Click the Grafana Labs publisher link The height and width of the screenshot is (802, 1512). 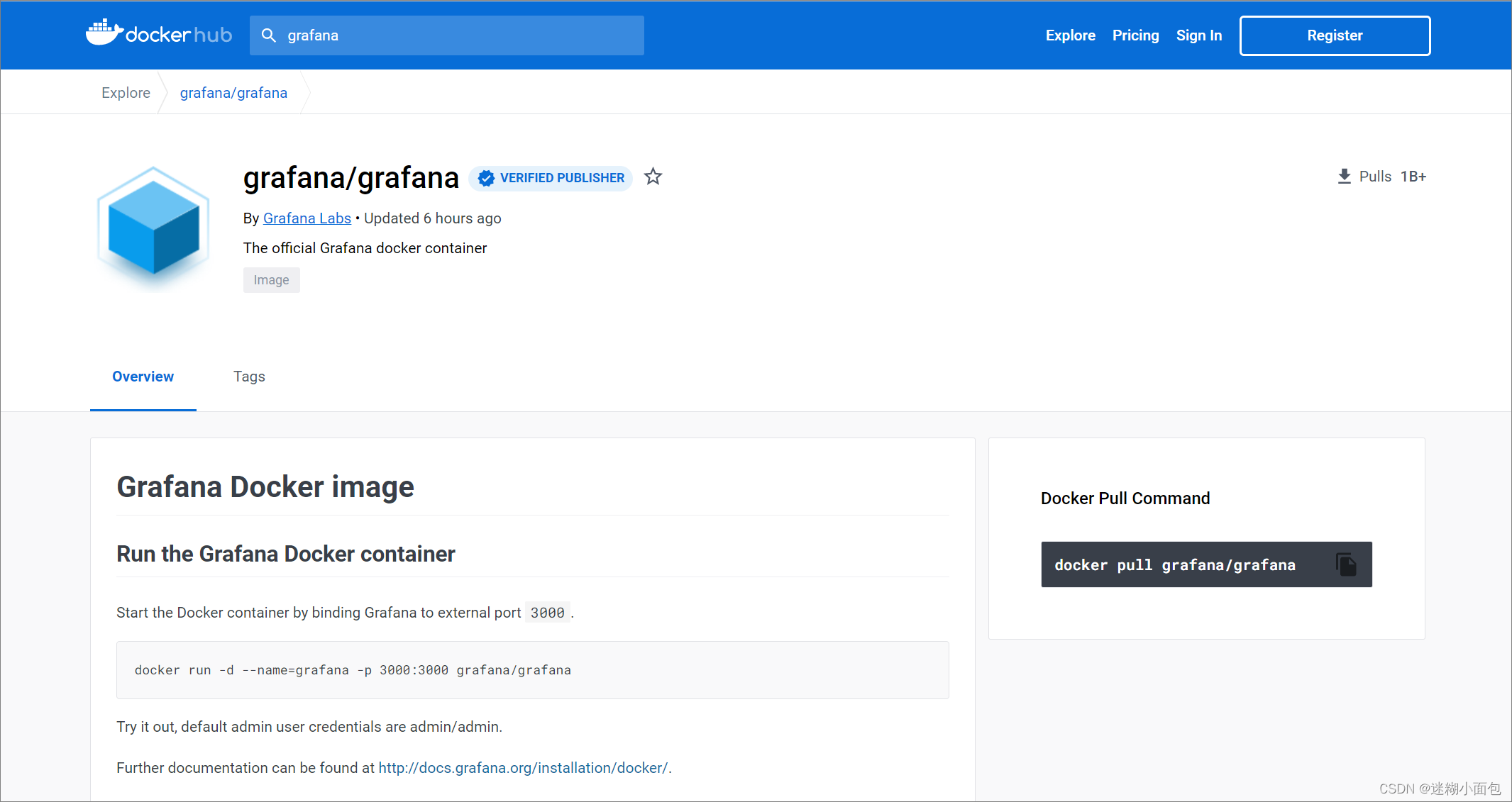point(306,218)
